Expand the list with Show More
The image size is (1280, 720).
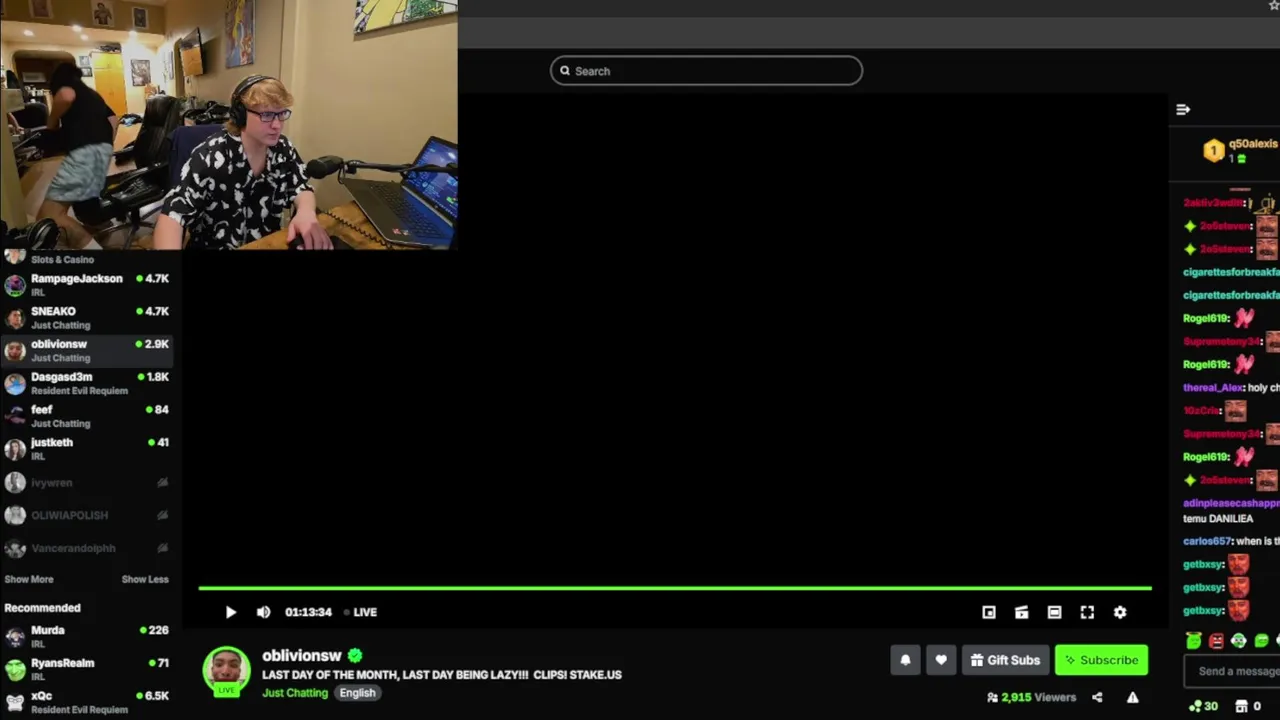29,579
